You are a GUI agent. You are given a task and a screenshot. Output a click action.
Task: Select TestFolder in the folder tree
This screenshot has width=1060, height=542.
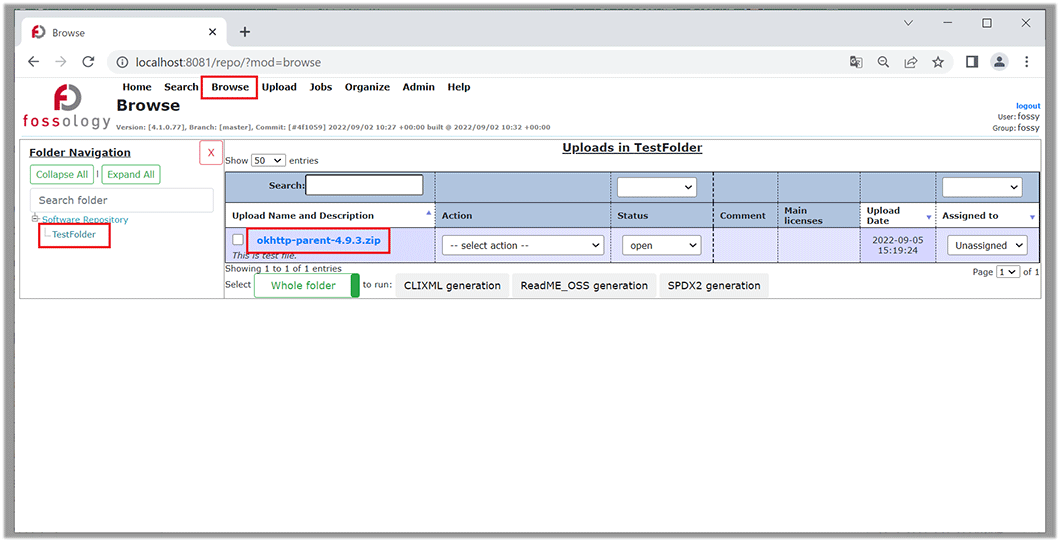(x=74, y=235)
